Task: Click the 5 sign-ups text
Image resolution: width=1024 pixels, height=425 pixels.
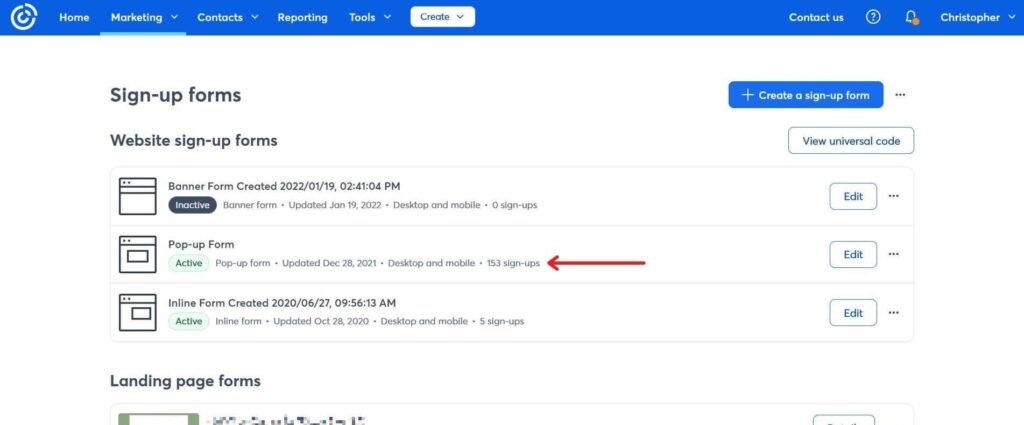Action: 501,321
